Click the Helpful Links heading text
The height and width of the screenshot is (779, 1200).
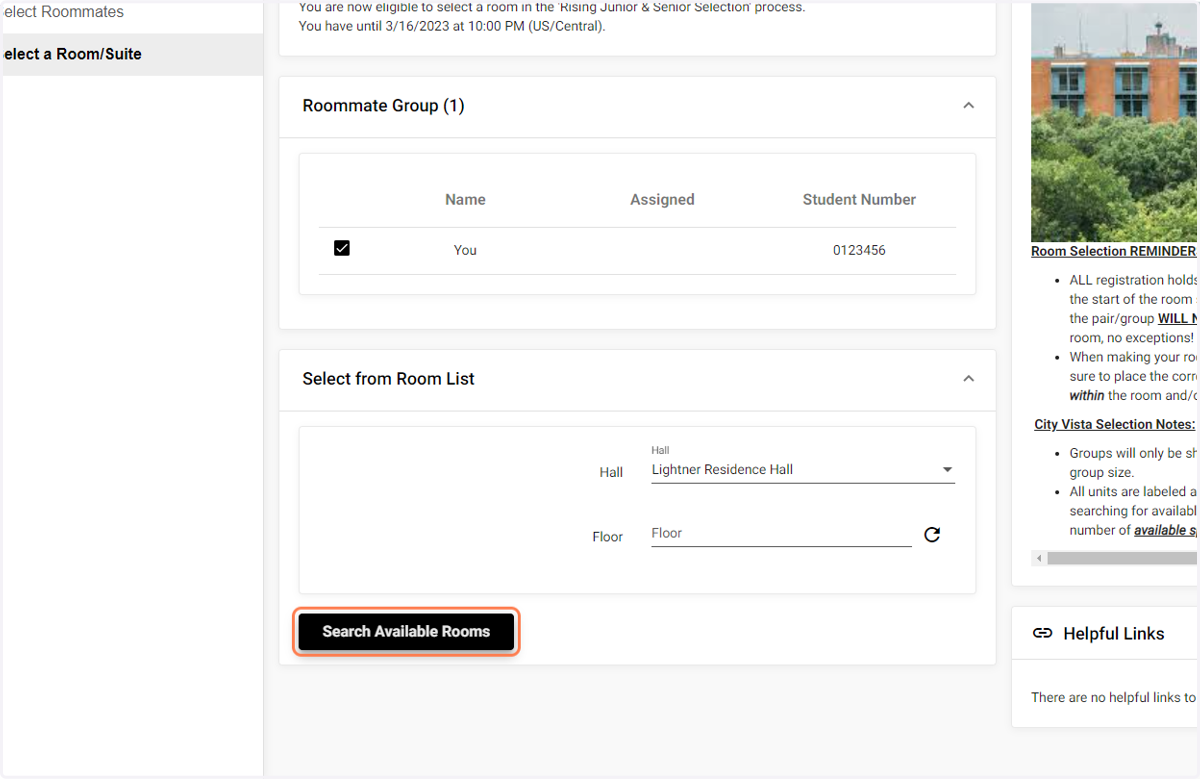[1114, 633]
